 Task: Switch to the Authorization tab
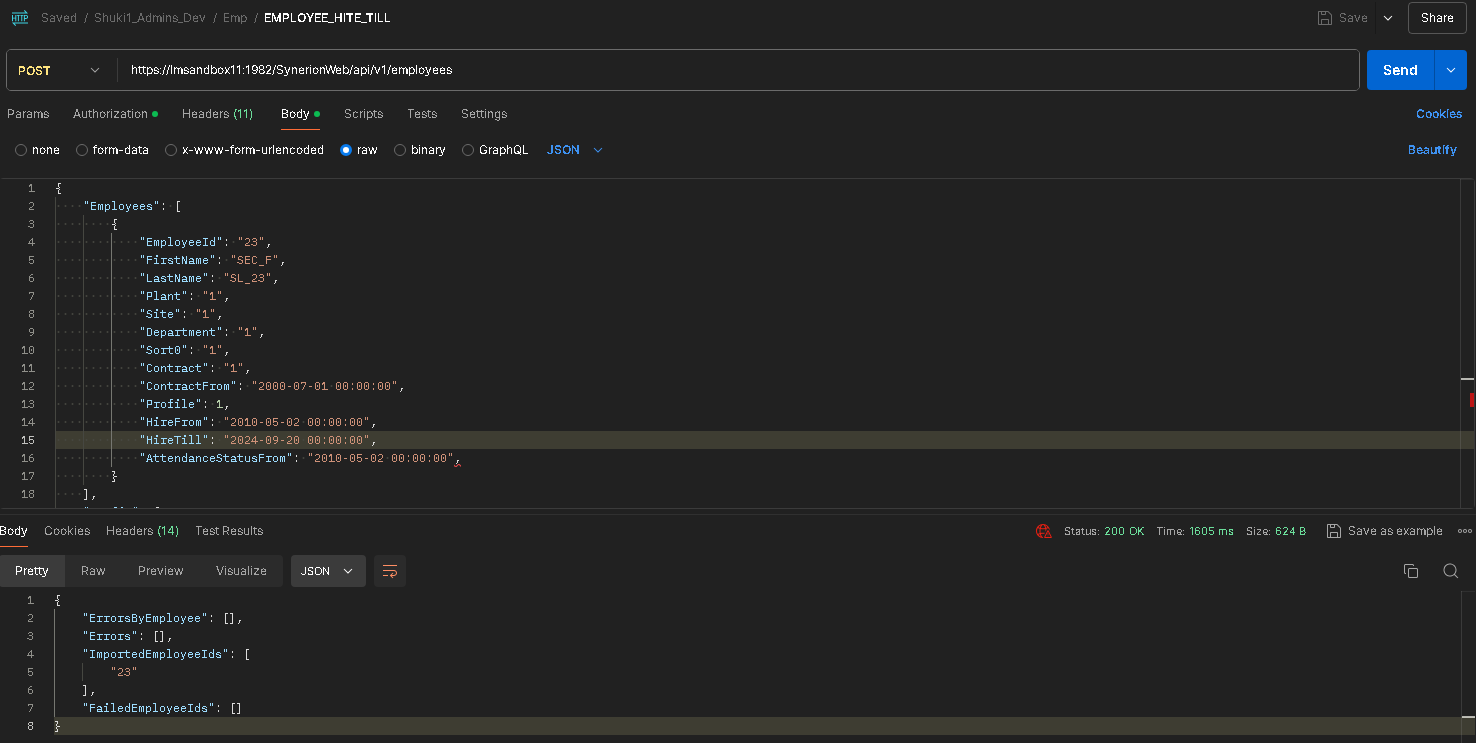coord(115,114)
